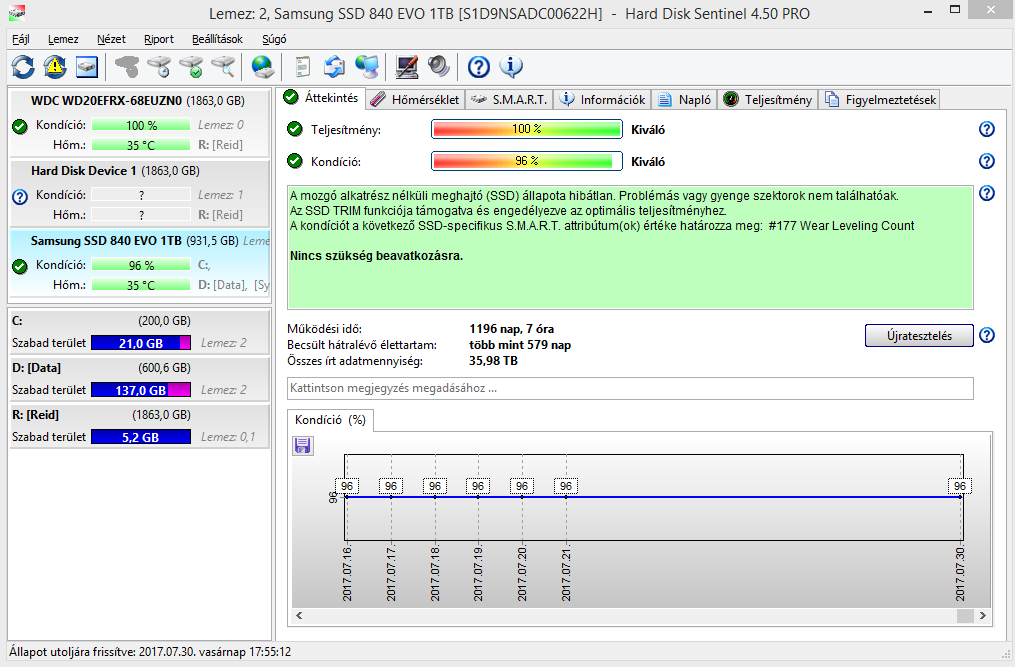Image resolution: width=1015 pixels, height=667 pixels.
Task: Open the Súgó menu
Action: tap(274, 39)
